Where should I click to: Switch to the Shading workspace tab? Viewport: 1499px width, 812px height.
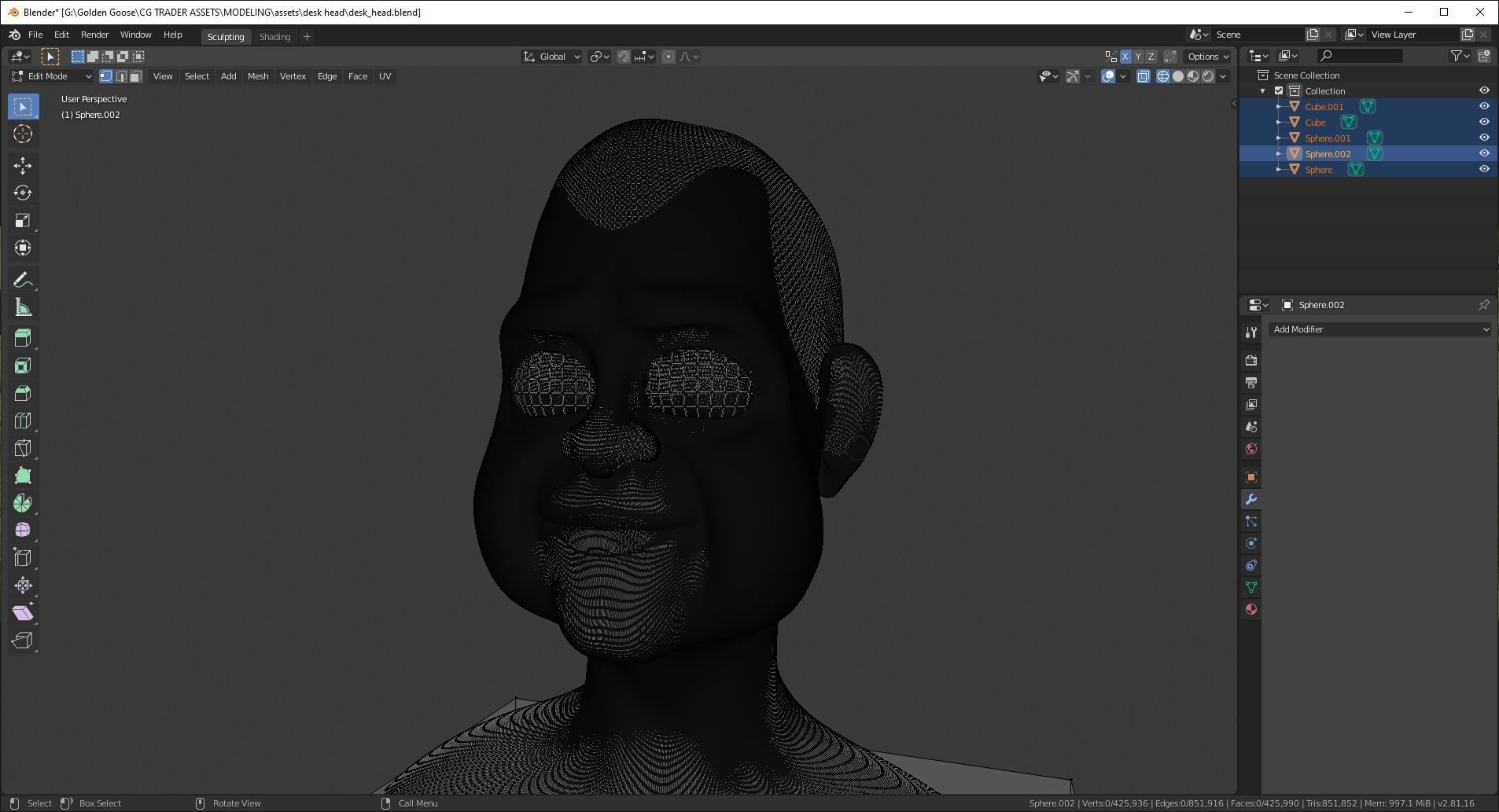[274, 36]
